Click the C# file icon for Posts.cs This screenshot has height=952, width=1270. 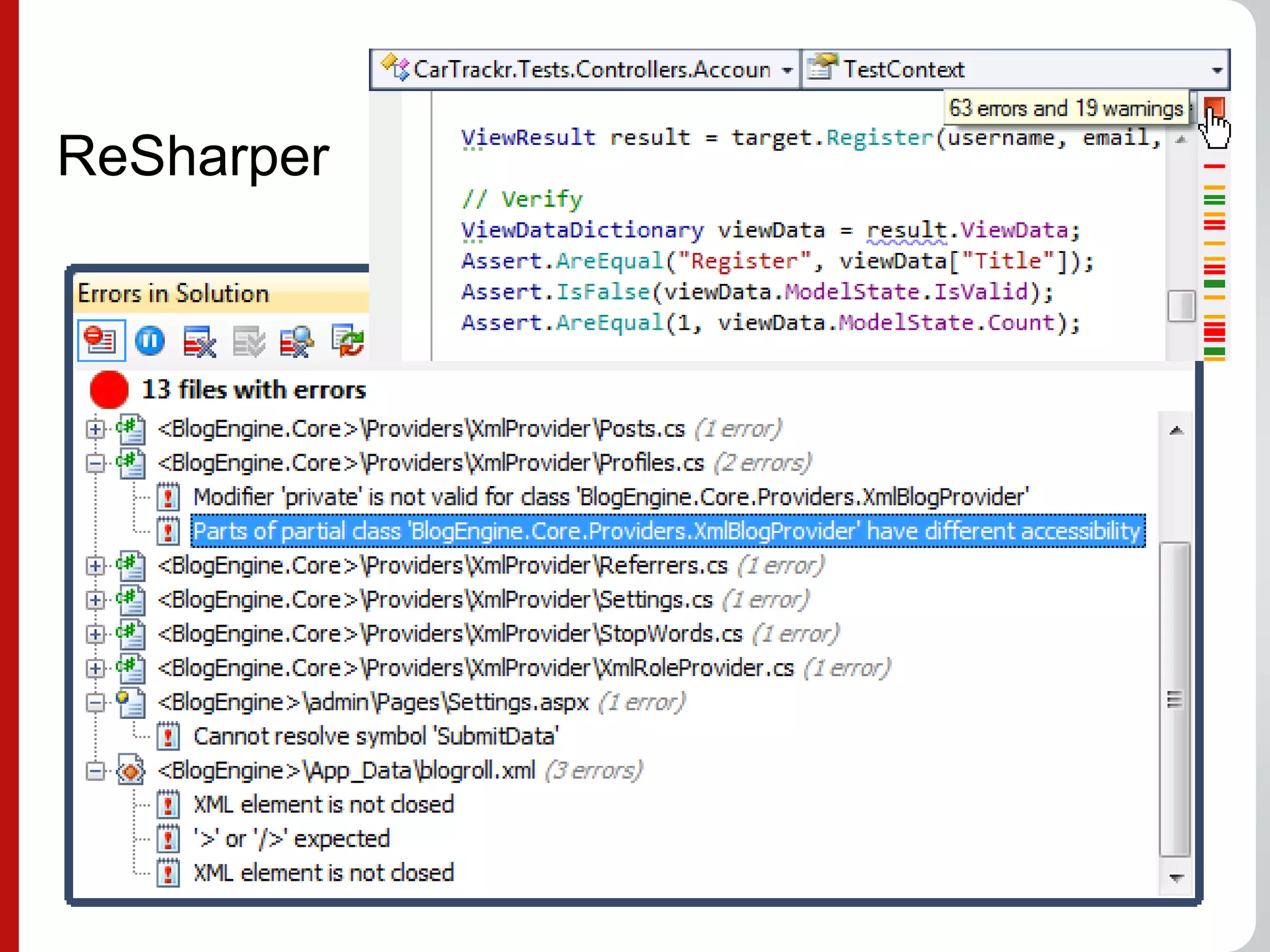coord(131,429)
